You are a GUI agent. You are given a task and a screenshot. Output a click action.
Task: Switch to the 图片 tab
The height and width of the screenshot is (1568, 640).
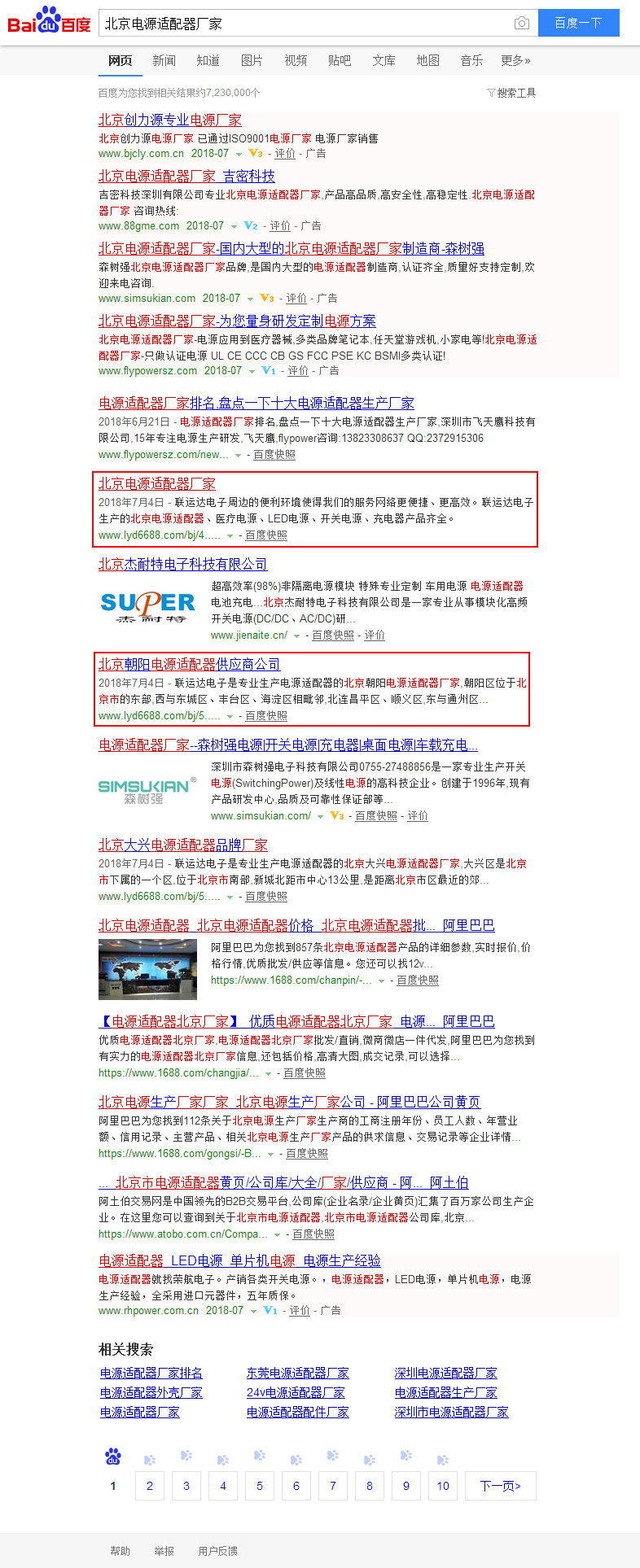(x=252, y=60)
